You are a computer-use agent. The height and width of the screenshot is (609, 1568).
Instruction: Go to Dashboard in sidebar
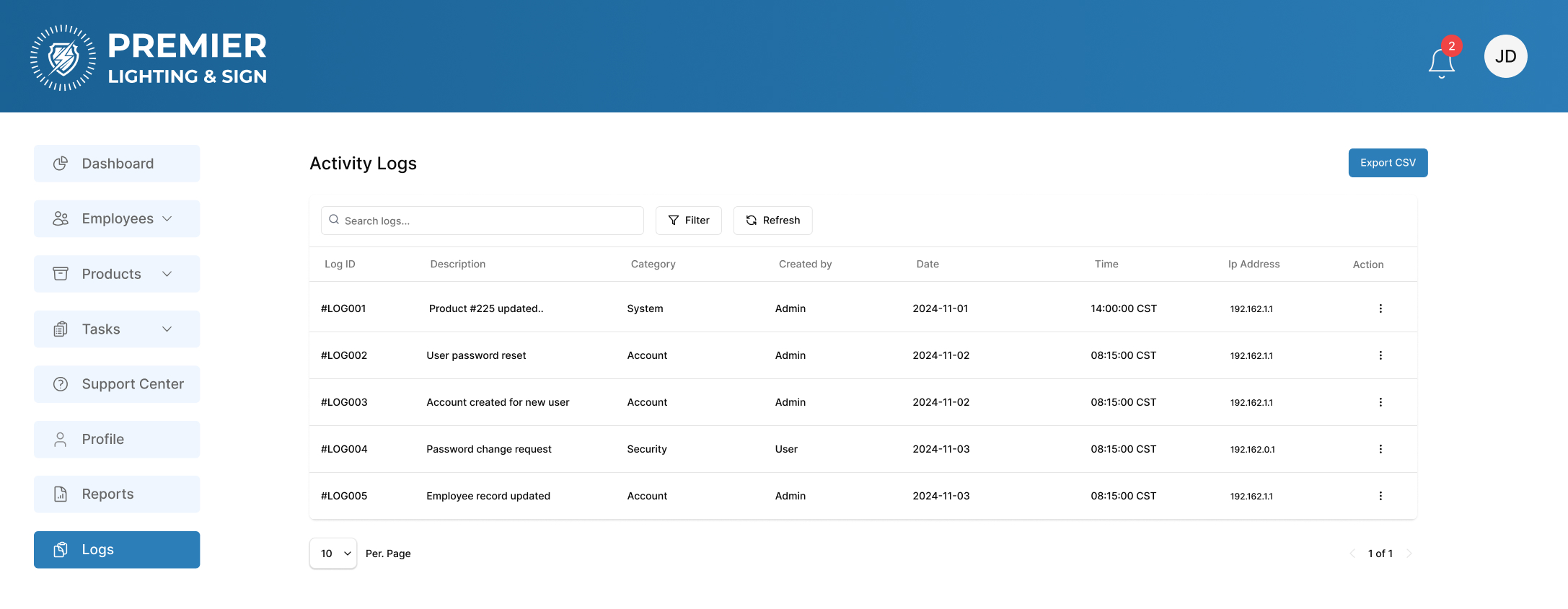(117, 164)
